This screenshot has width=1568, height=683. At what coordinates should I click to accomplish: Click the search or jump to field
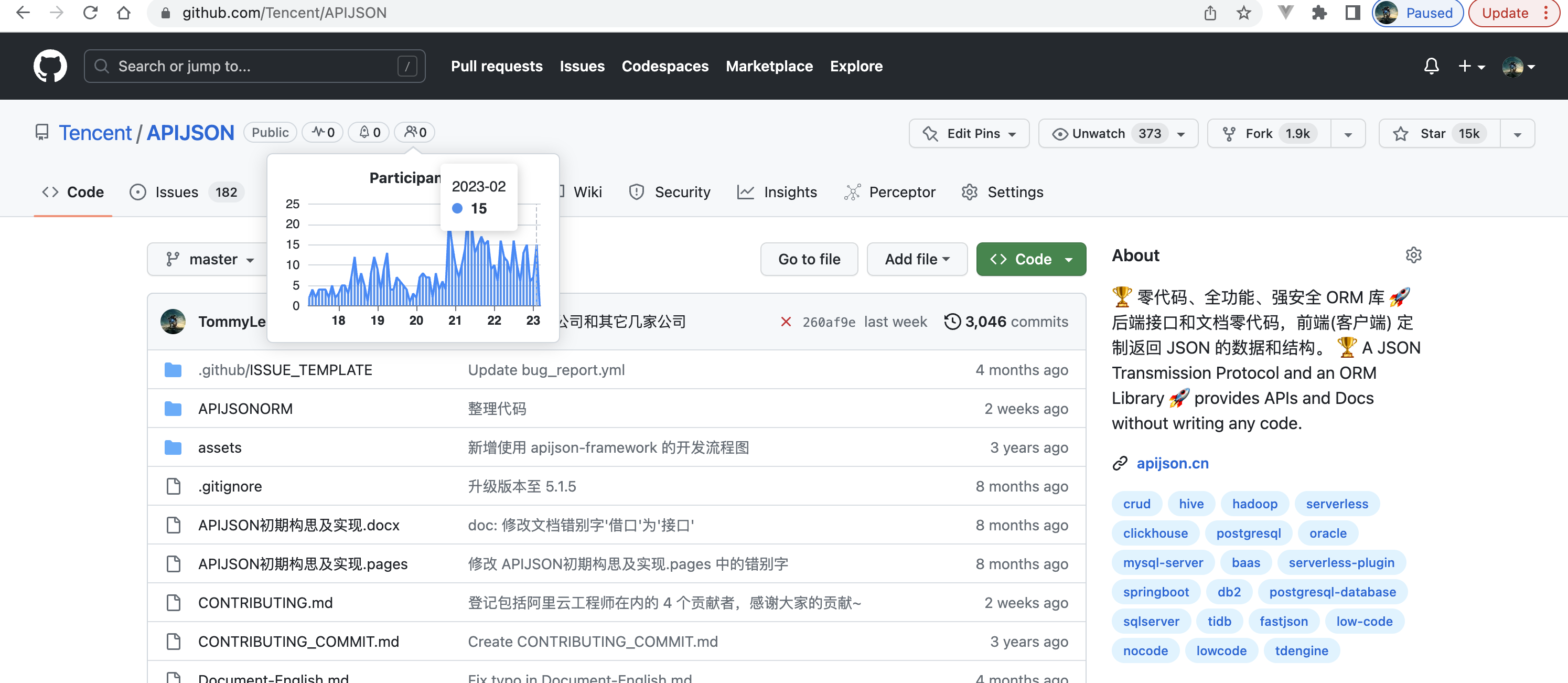coord(256,66)
